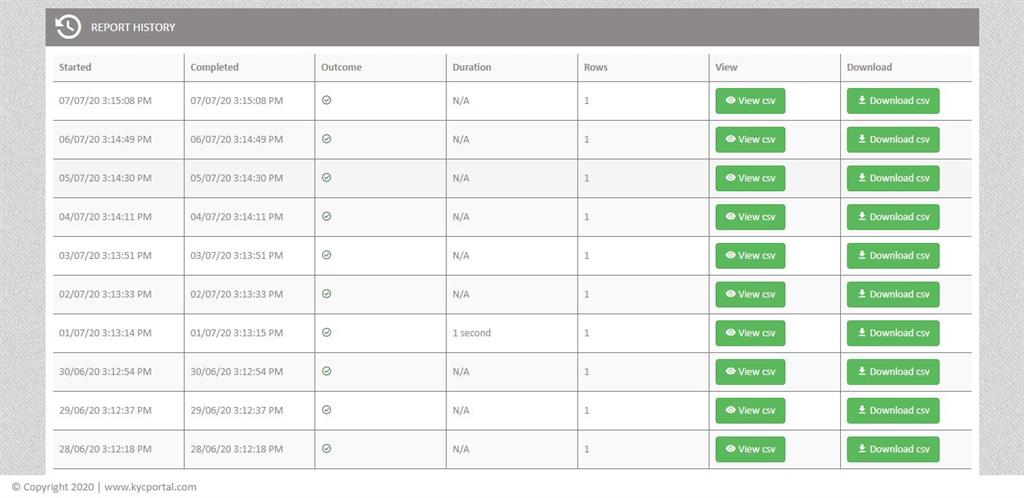Screen dimensions: 1024x498
Task: Download csv for the 28/06/20 report
Action: 893,449
